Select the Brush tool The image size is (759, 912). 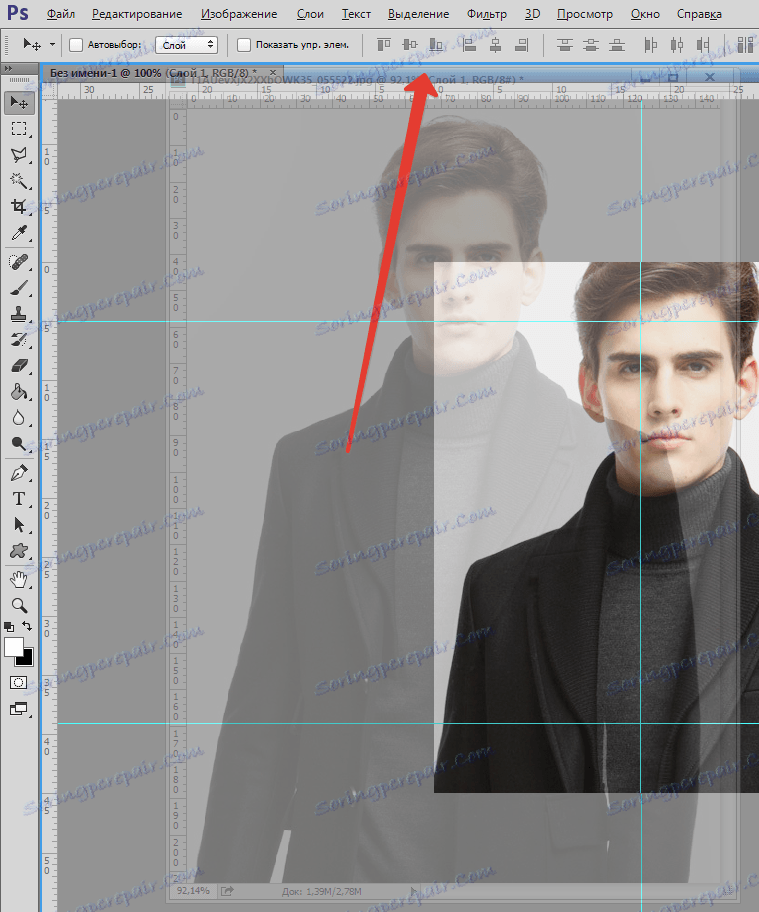pyautogui.click(x=19, y=288)
